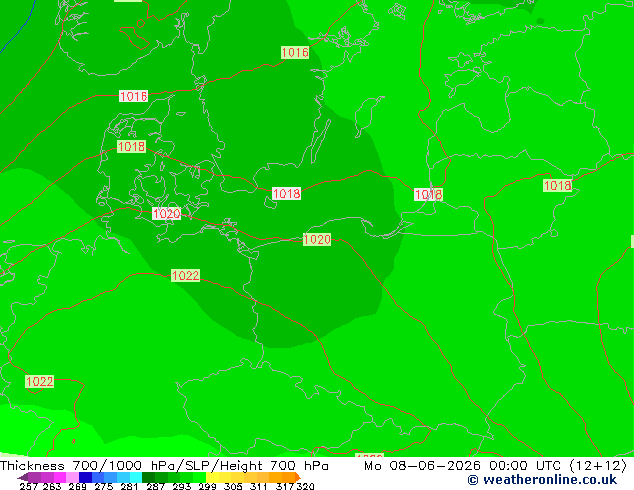Pick the cyan legend swatch

(136, 477)
